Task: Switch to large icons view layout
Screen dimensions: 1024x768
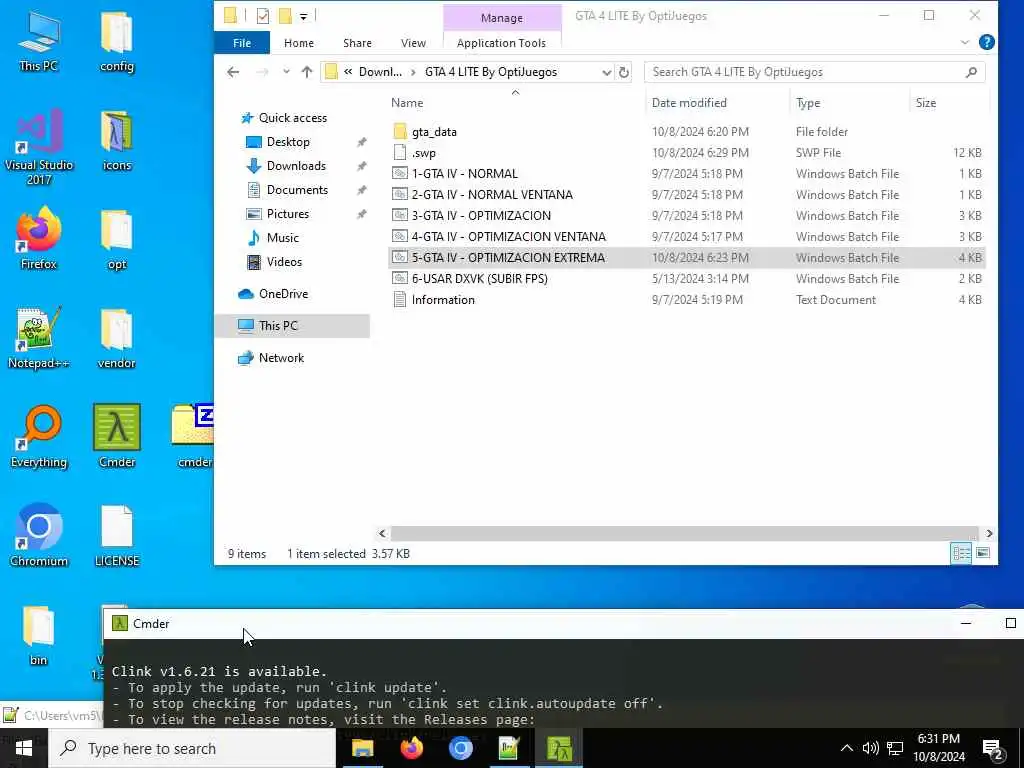Action: (983, 553)
